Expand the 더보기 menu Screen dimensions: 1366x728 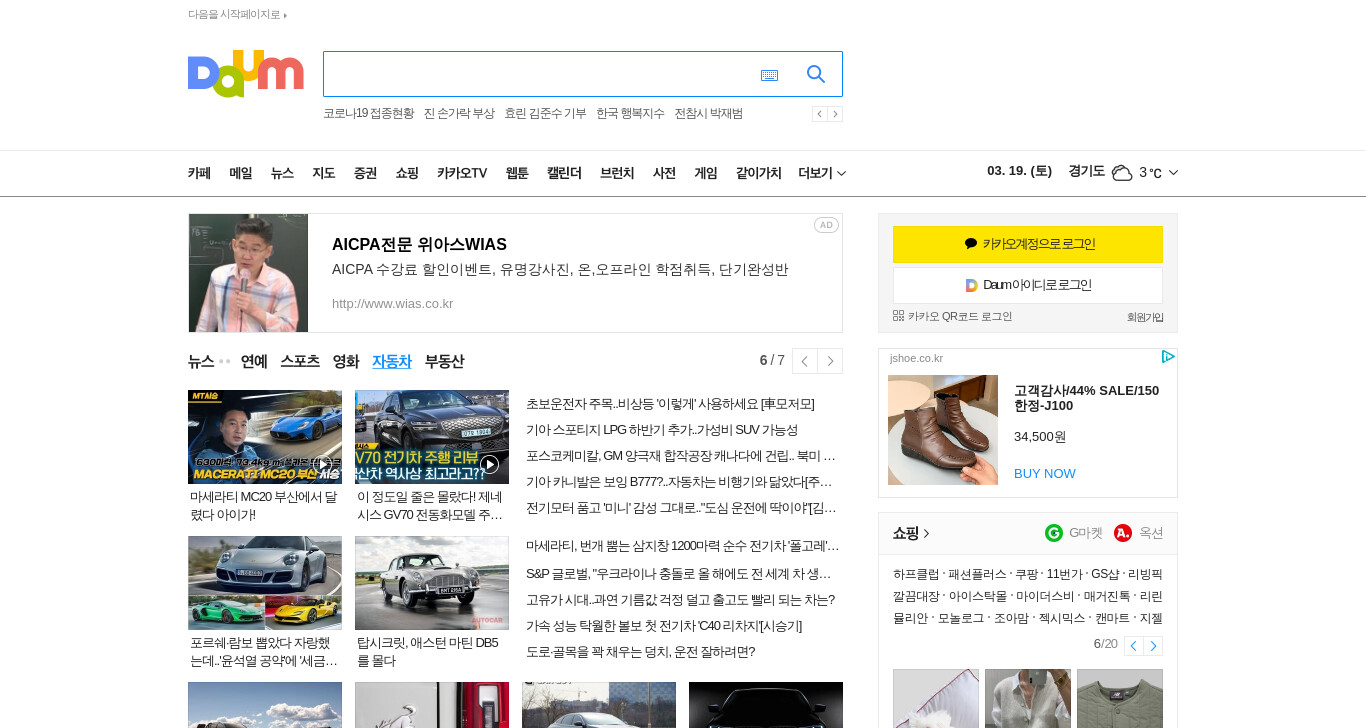coord(822,173)
